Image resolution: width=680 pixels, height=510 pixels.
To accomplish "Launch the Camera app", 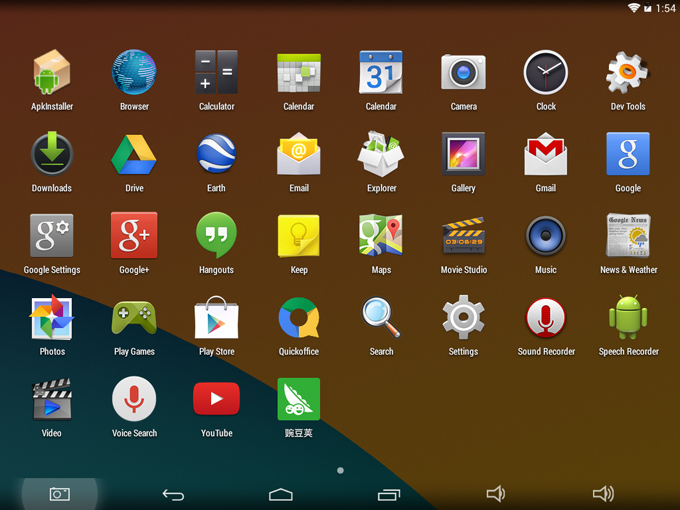I will (463, 72).
